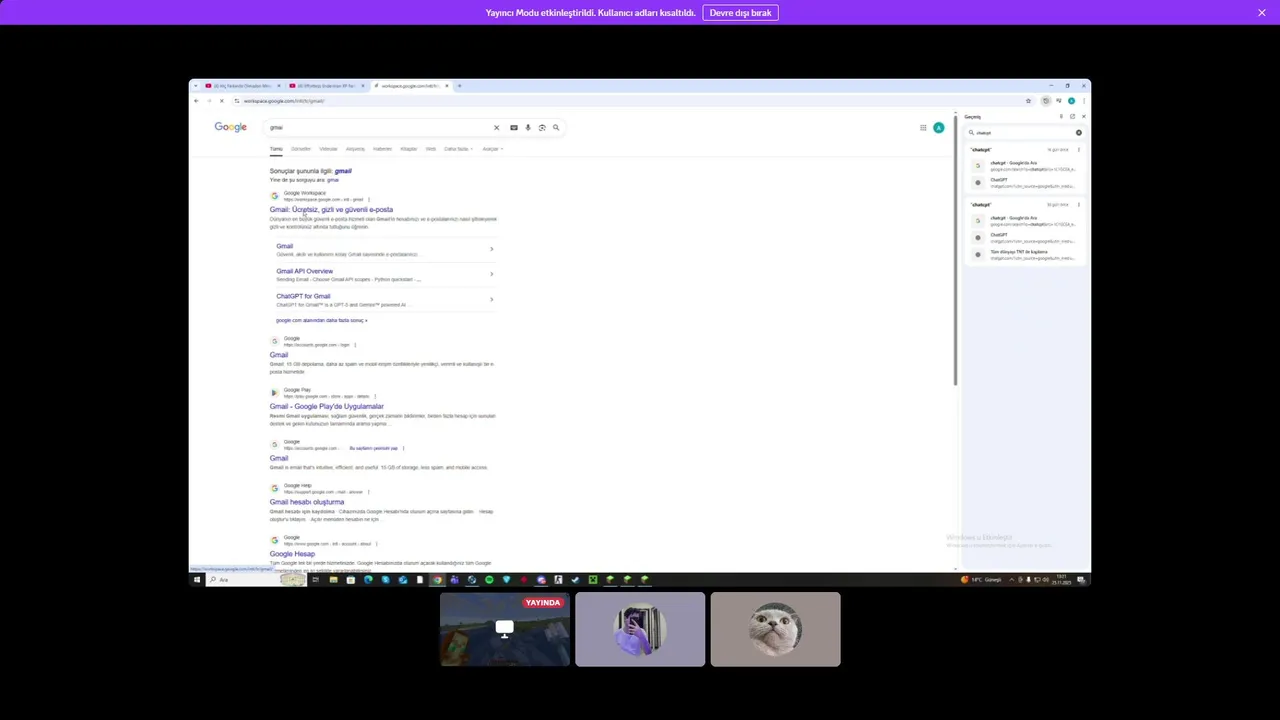Click Devre dışı bırak button

pyautogui.click(x=740, y=13)
